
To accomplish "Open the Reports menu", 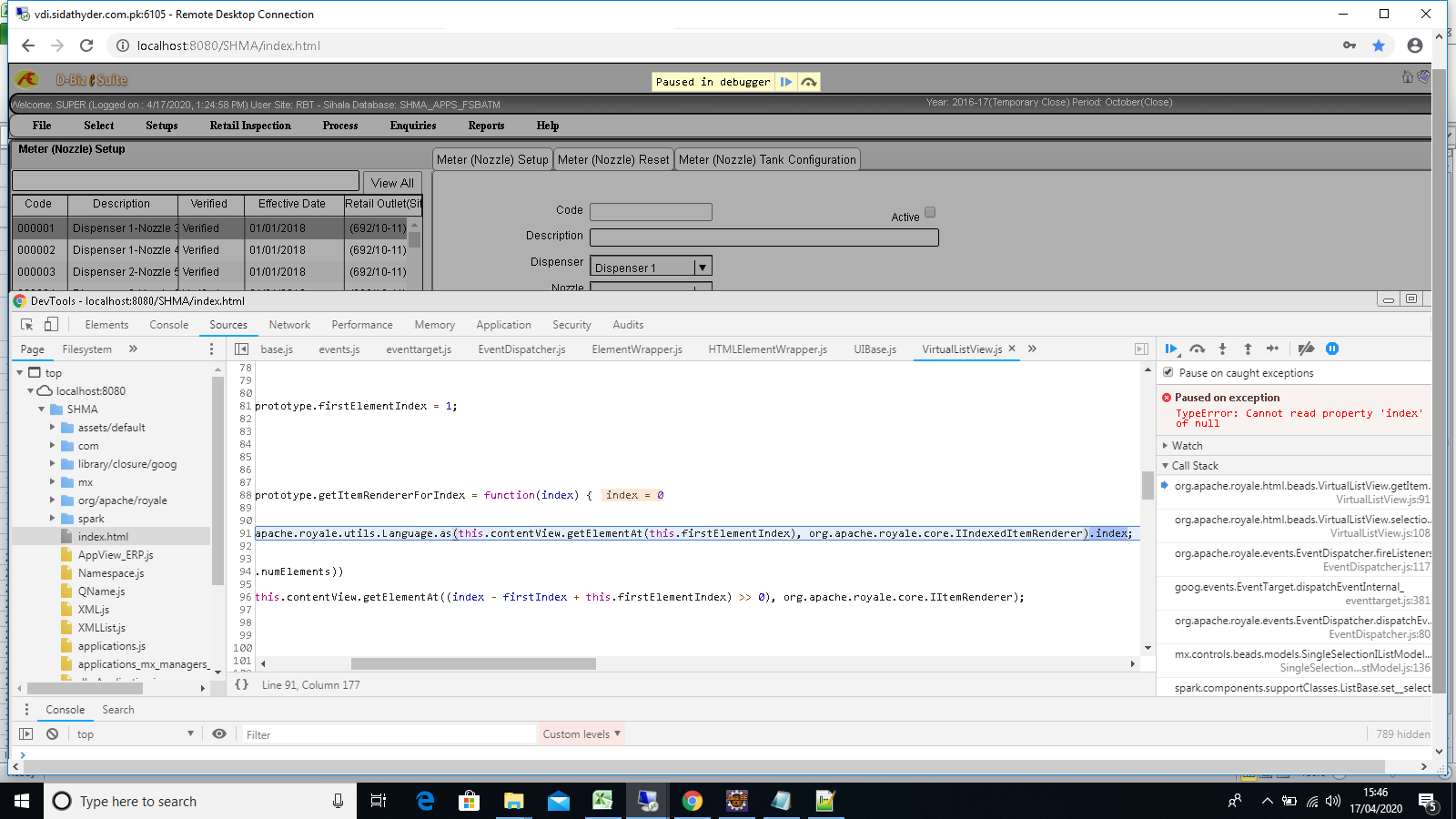I will (486, 126).
